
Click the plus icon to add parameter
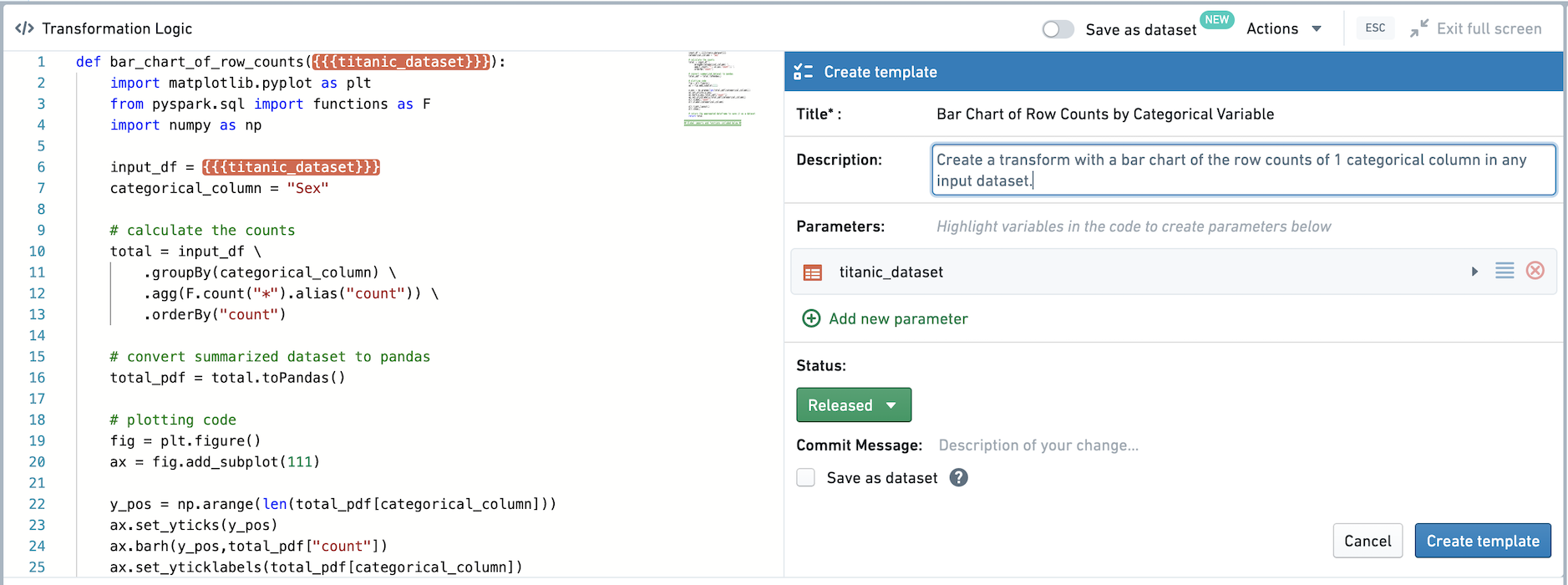pyautogui.click(x=811, y=318)
